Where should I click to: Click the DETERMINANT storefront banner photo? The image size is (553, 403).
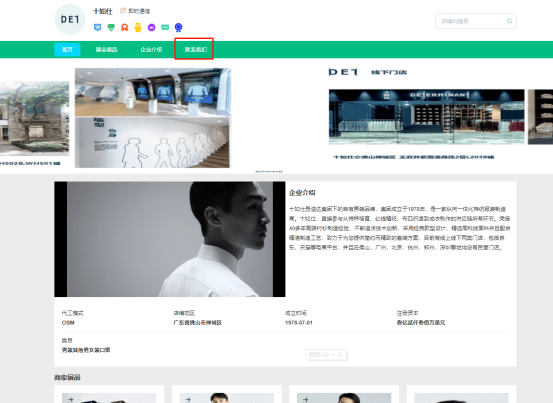tap(426, 117)
